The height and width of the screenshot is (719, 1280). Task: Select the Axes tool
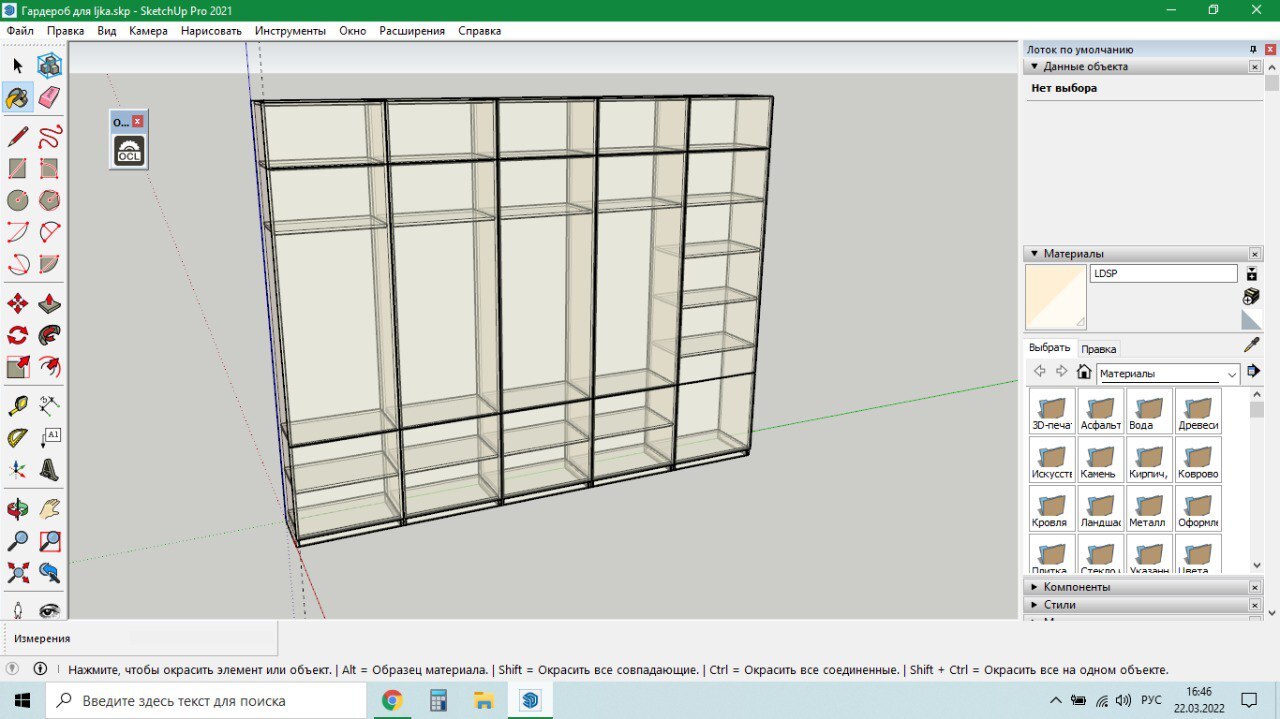17,469
